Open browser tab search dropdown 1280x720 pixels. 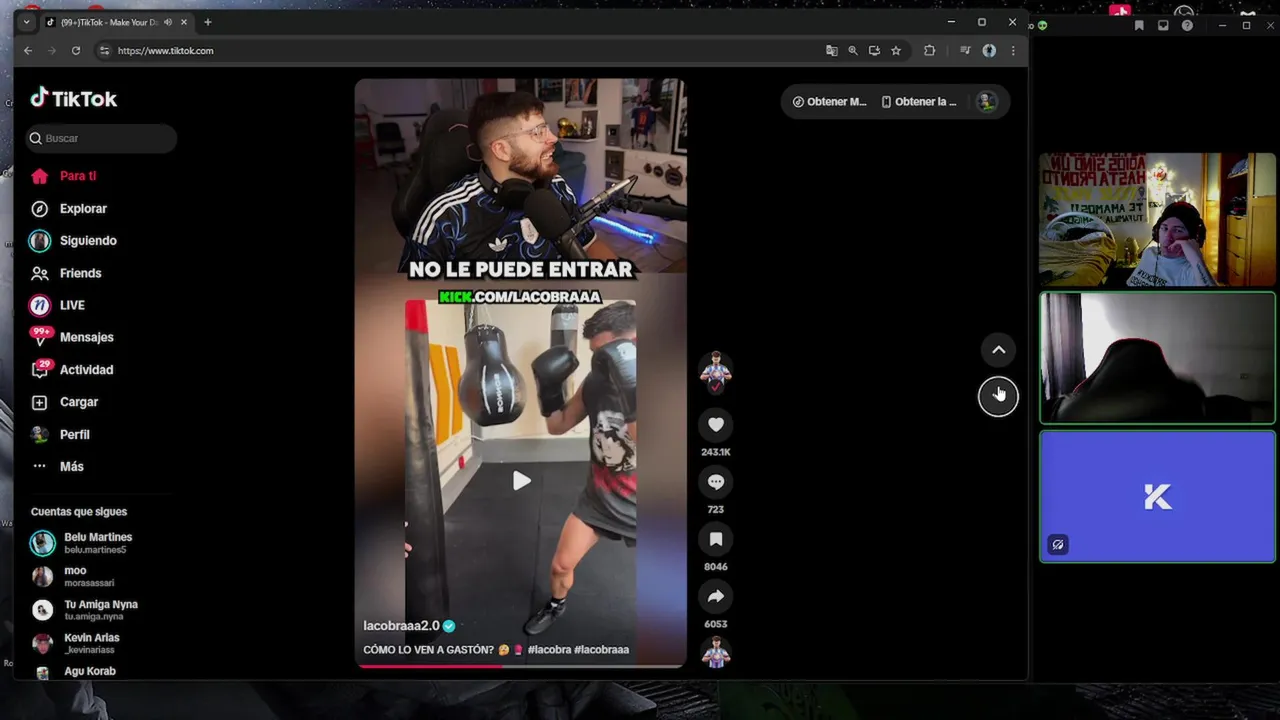27,22
